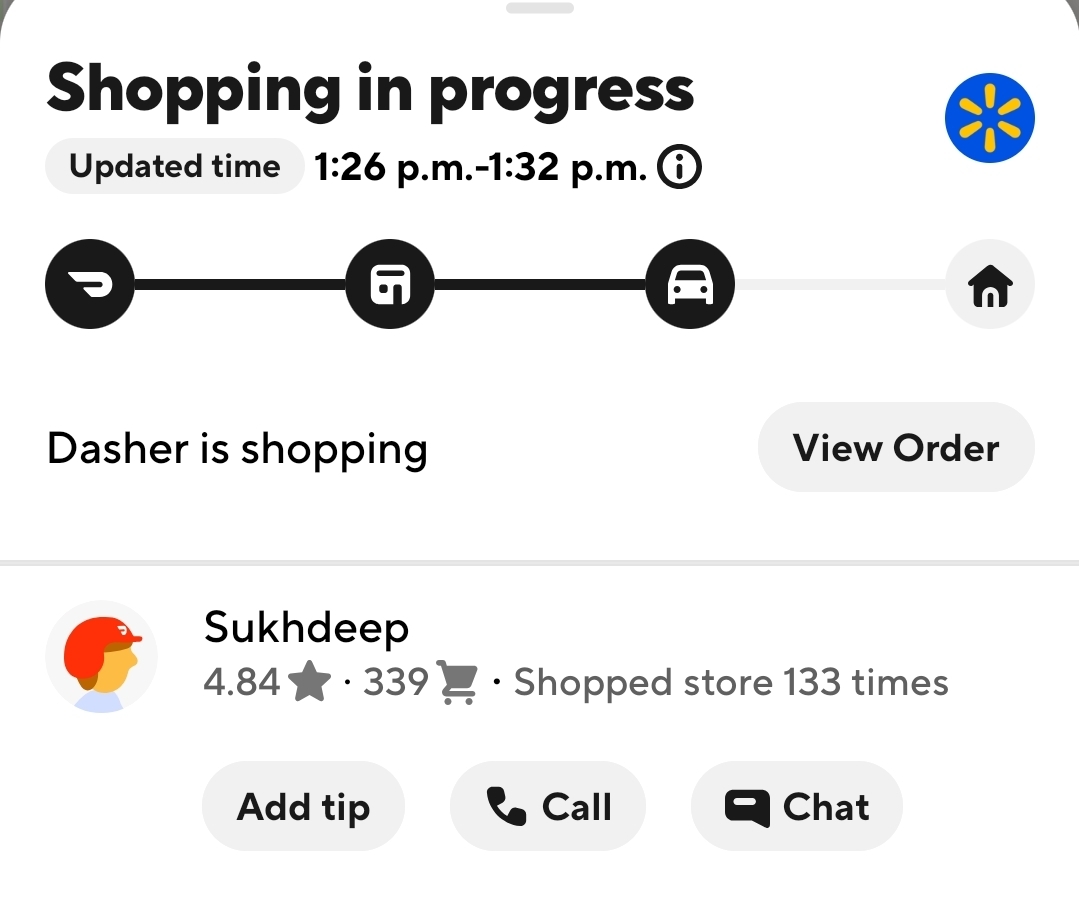Tap the 1:26 p.m.-1:32 p.m. time estimate
1079x899 pixels.
(480, 167)
